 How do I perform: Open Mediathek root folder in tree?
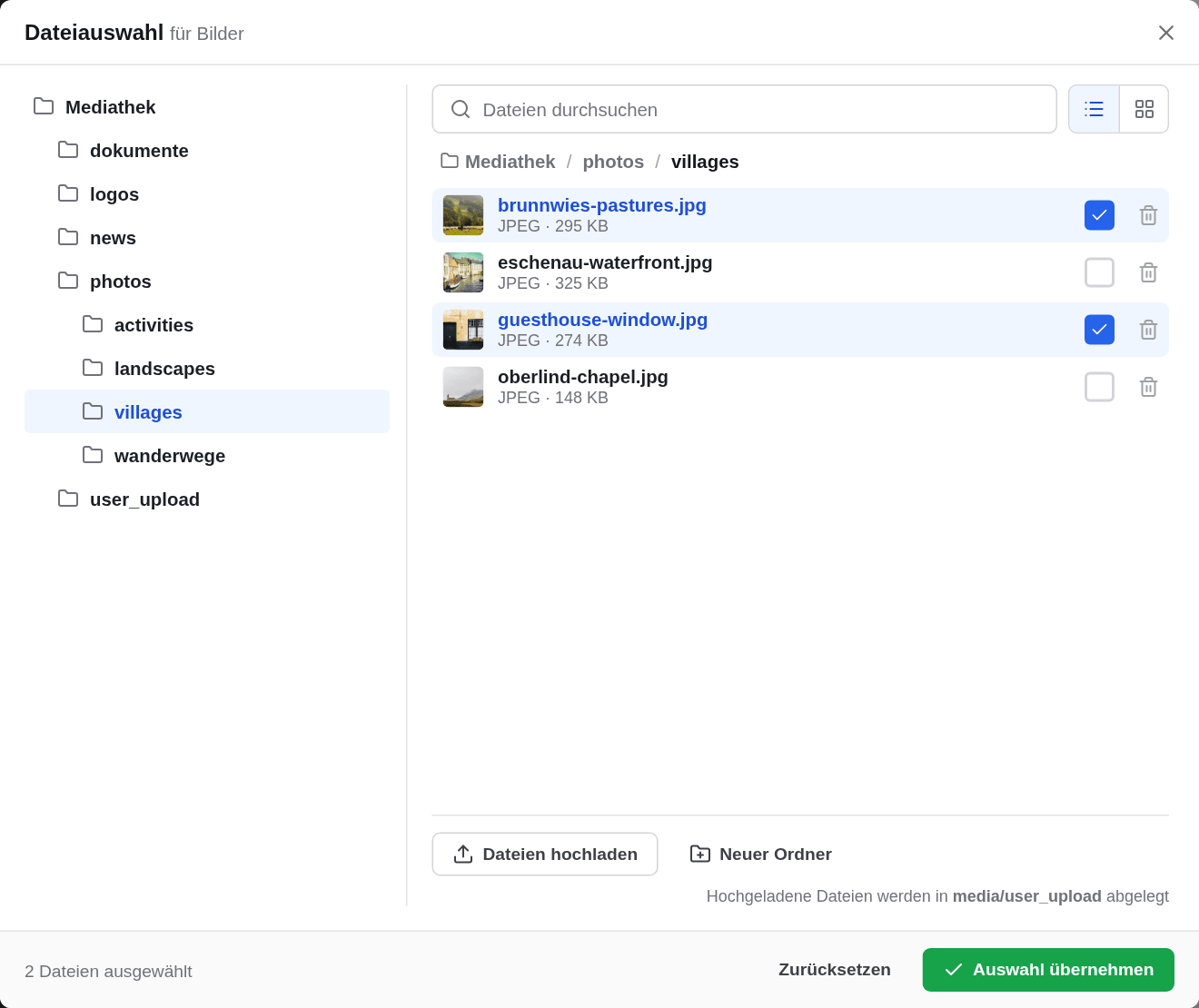tap(207, 107)
